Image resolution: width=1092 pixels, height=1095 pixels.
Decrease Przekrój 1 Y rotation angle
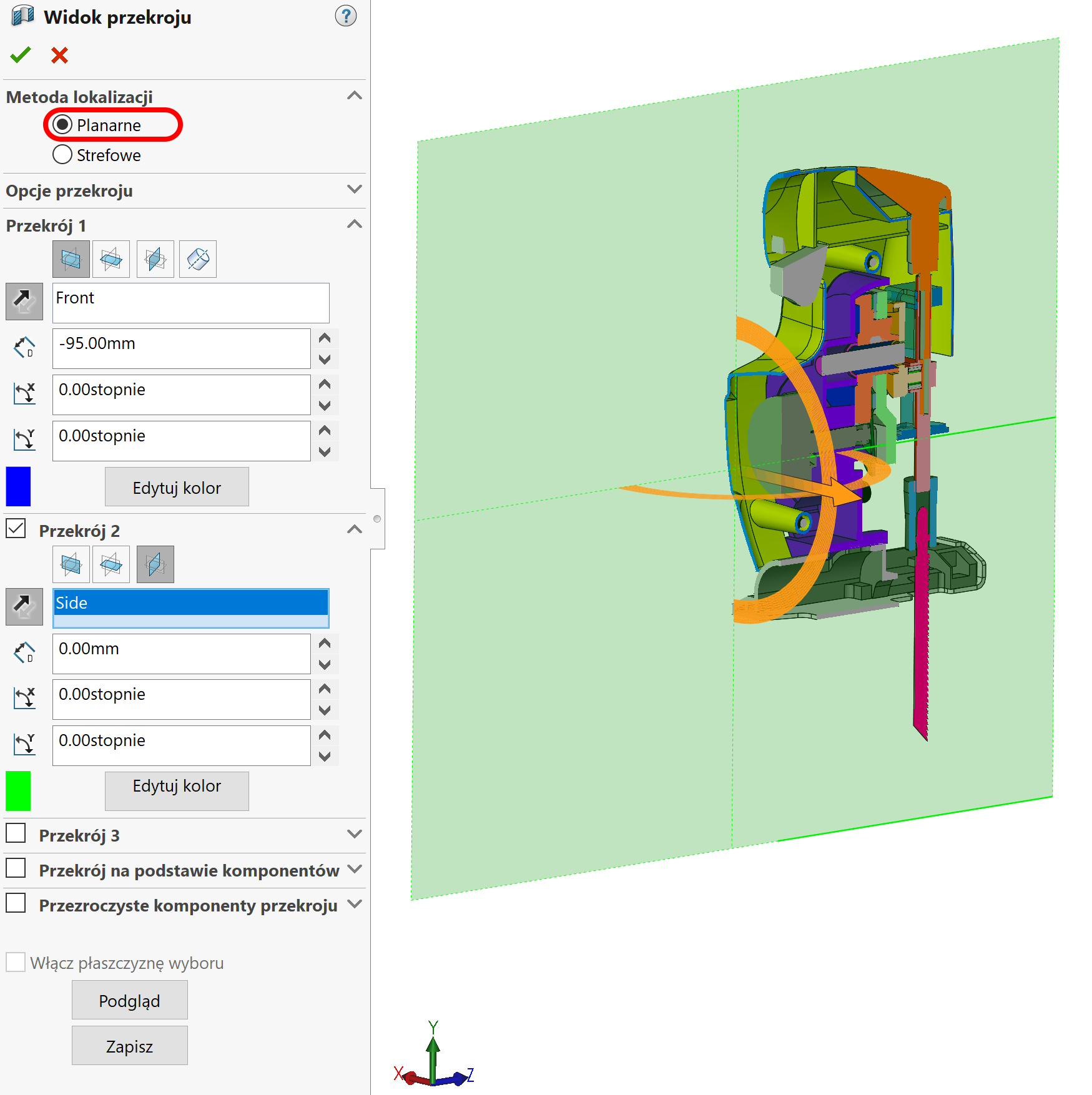325,451
